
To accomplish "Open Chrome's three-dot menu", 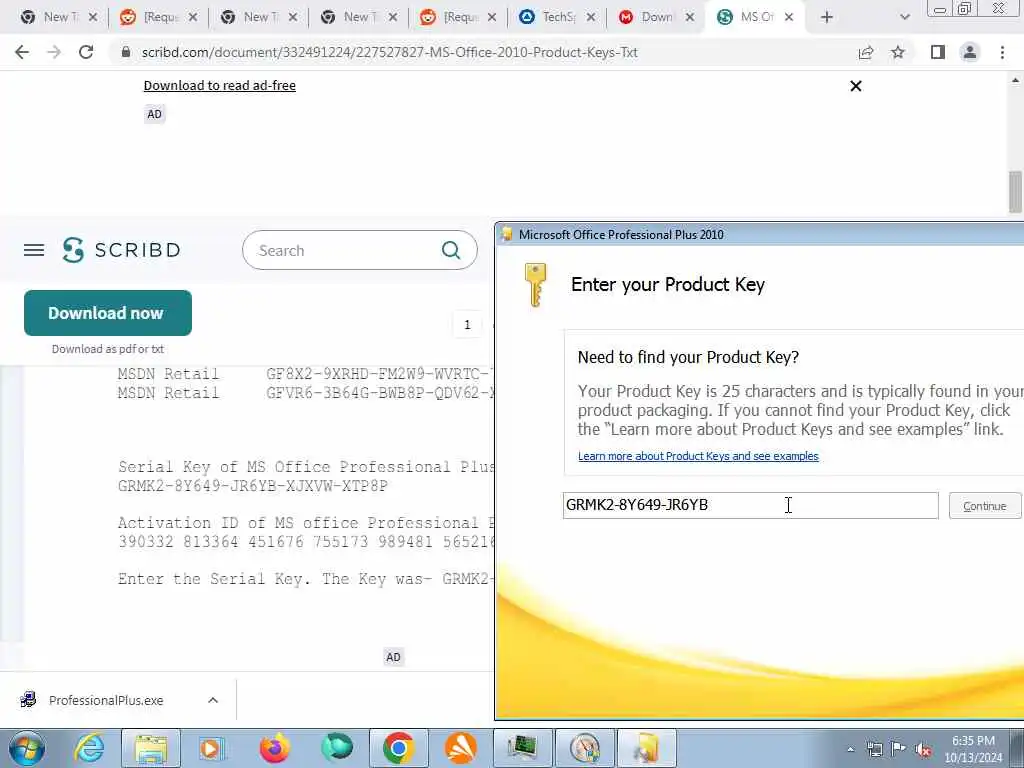I will 1002,52.
